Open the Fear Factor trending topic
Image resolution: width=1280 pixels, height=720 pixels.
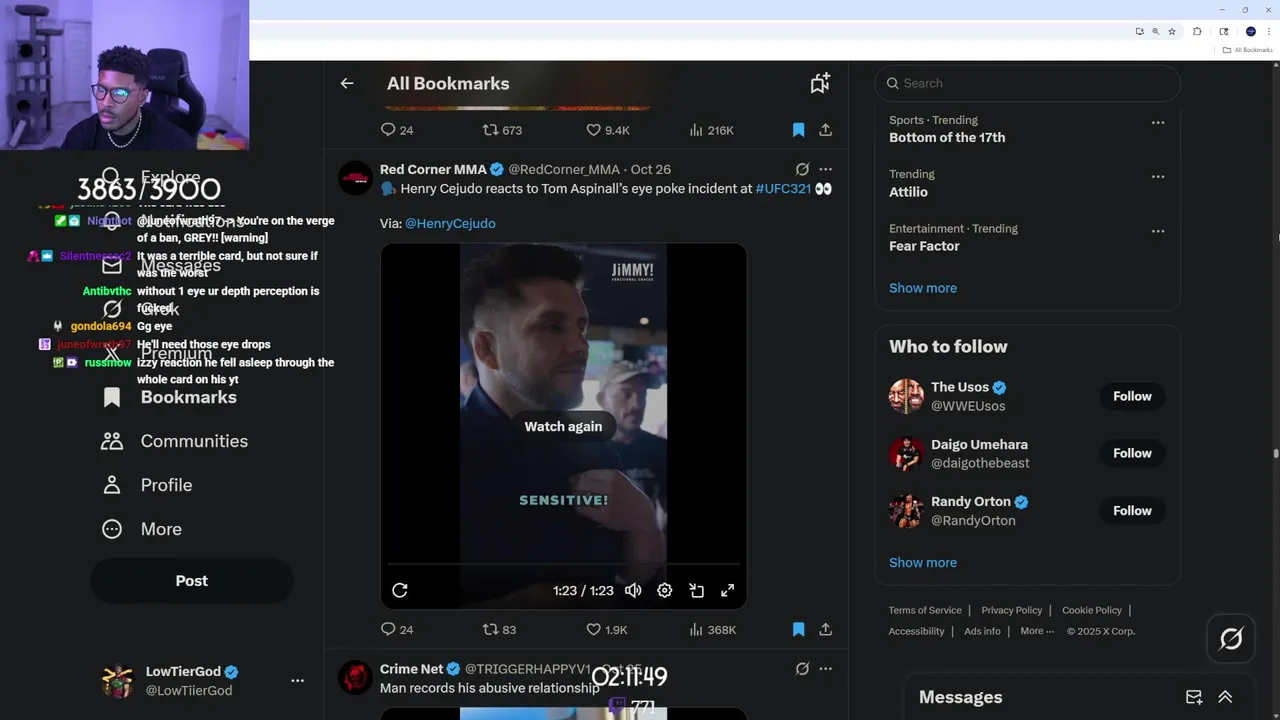(924, 246)
